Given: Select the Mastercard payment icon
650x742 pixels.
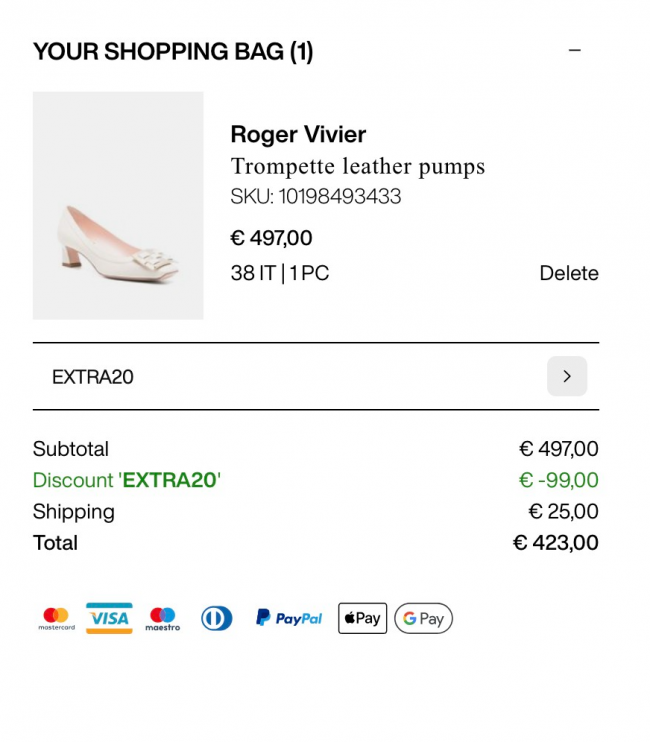Looking at the screenshot, I should click(57, 619).
